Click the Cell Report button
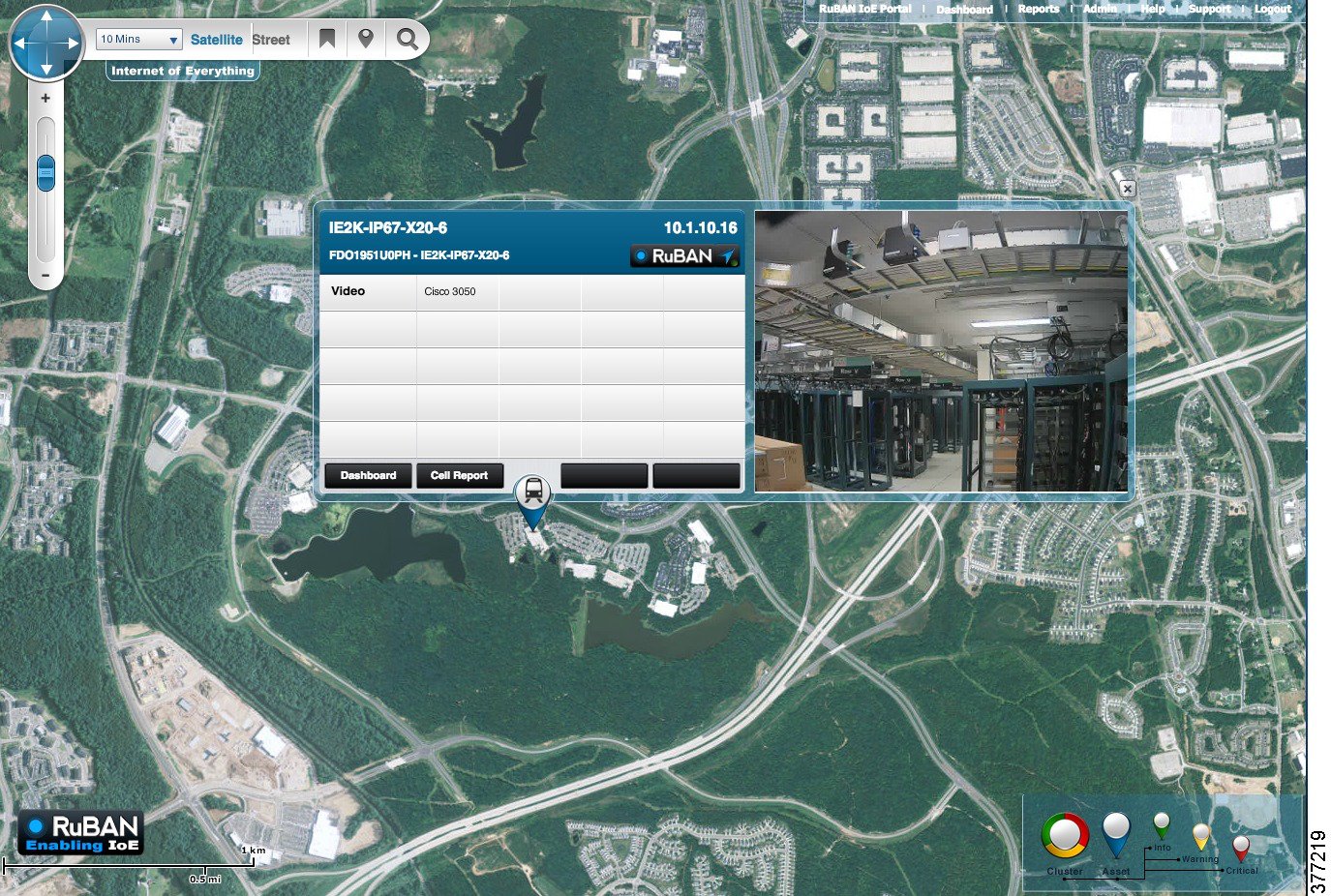The image size is (1331, 896). coord(459,475)
